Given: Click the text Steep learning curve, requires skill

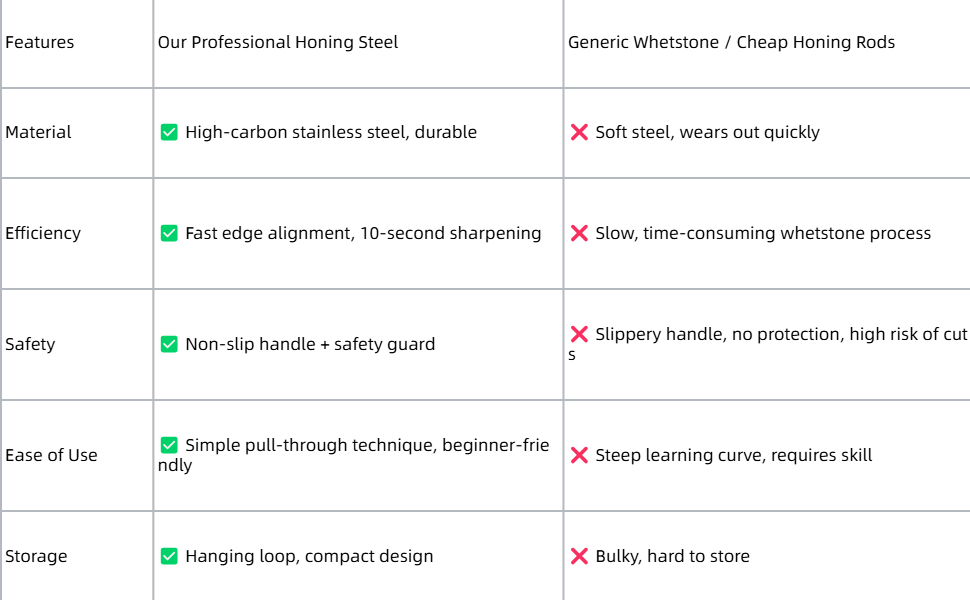Looking at the screenshot, I should point(734,455).
